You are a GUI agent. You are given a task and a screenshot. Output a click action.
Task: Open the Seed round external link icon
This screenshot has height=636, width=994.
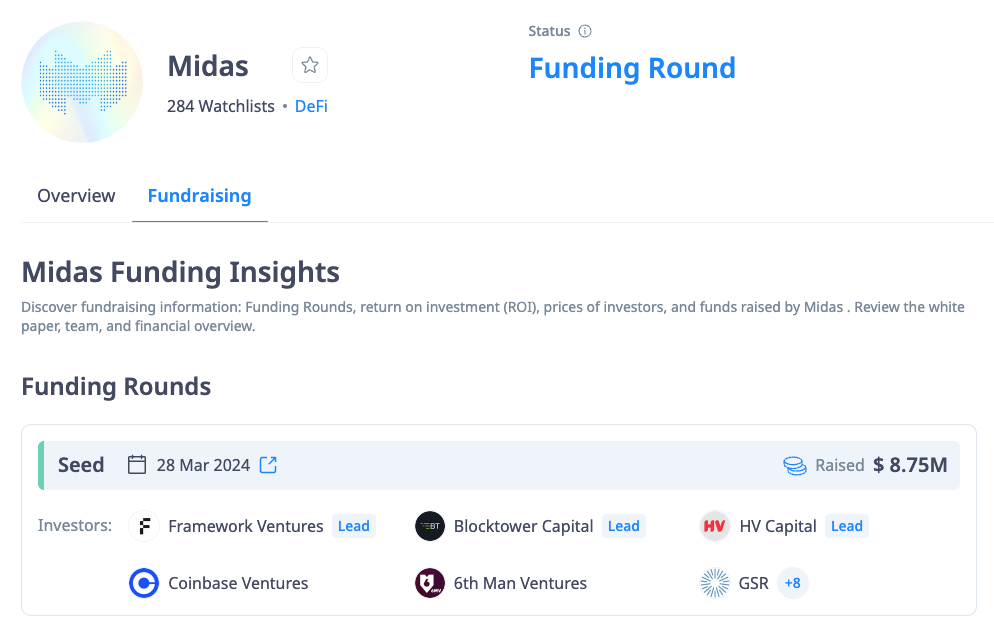[268, 465]
